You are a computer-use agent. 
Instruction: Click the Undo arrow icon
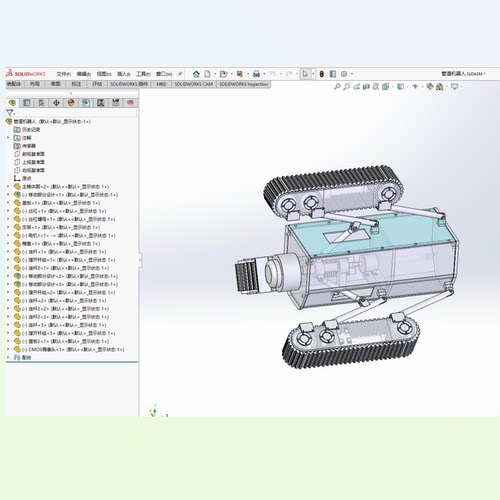273,74
